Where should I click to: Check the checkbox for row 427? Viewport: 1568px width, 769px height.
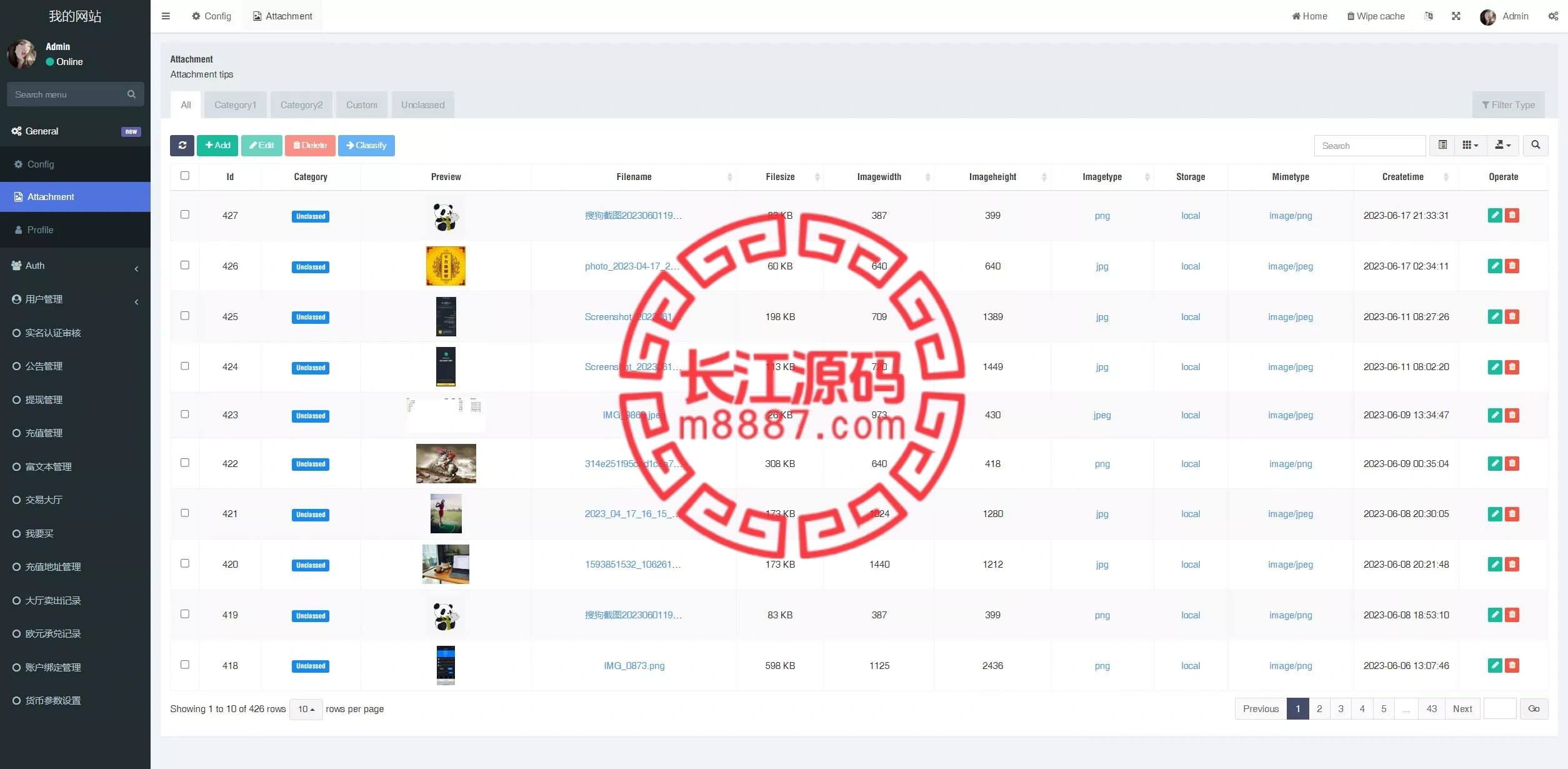click(185, 214)
